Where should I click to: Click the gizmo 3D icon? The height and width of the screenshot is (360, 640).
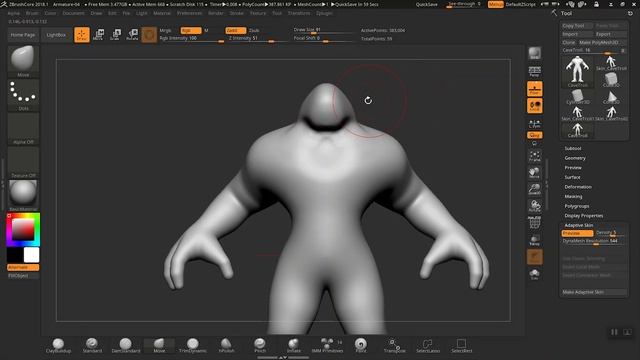click(x=149, y=35)
